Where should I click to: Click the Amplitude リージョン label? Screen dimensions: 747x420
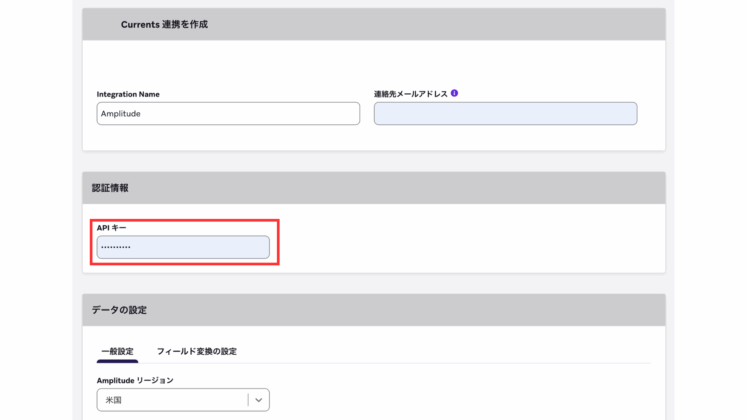(135, 380)
